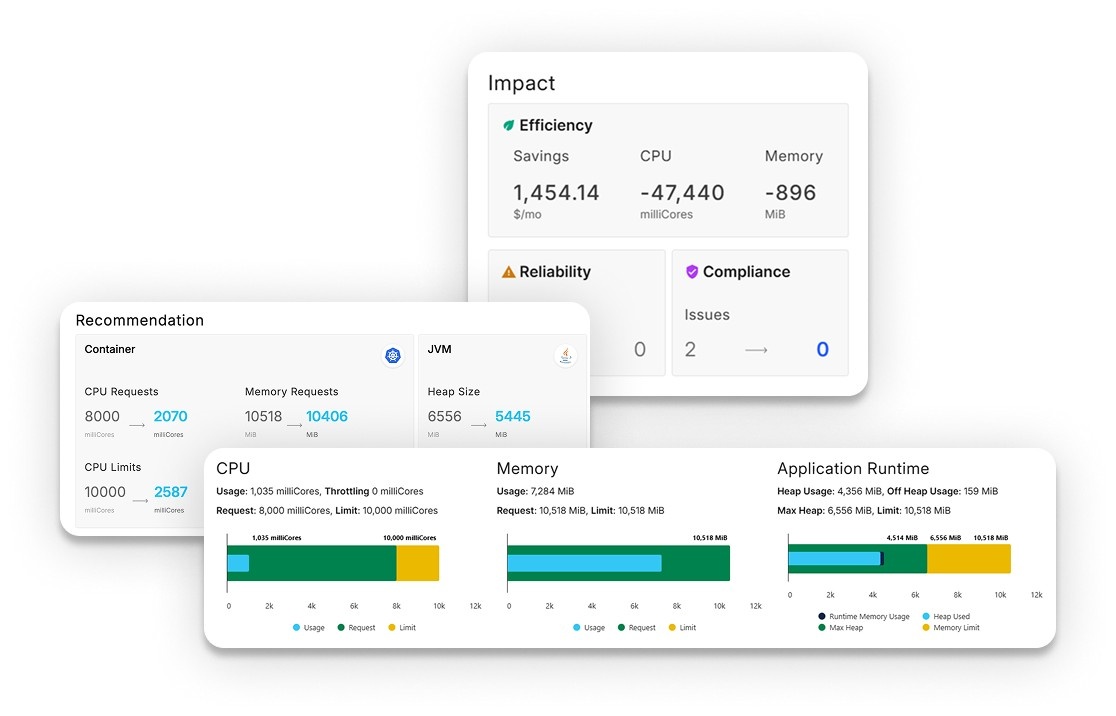Viewport: 1116px width, 716px height.
Task: Click the Kubernetes icon on the Container card
Action: coord(392,356)
